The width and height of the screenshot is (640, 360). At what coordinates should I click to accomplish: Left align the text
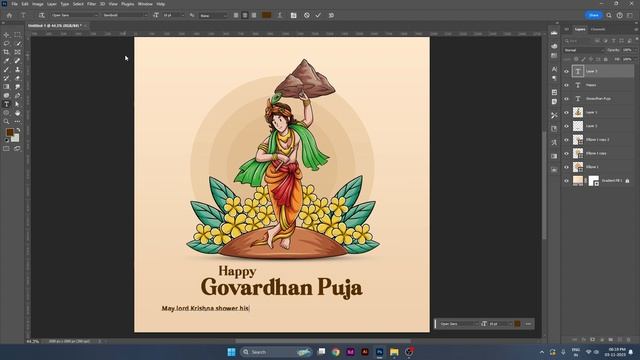(236, 15)
